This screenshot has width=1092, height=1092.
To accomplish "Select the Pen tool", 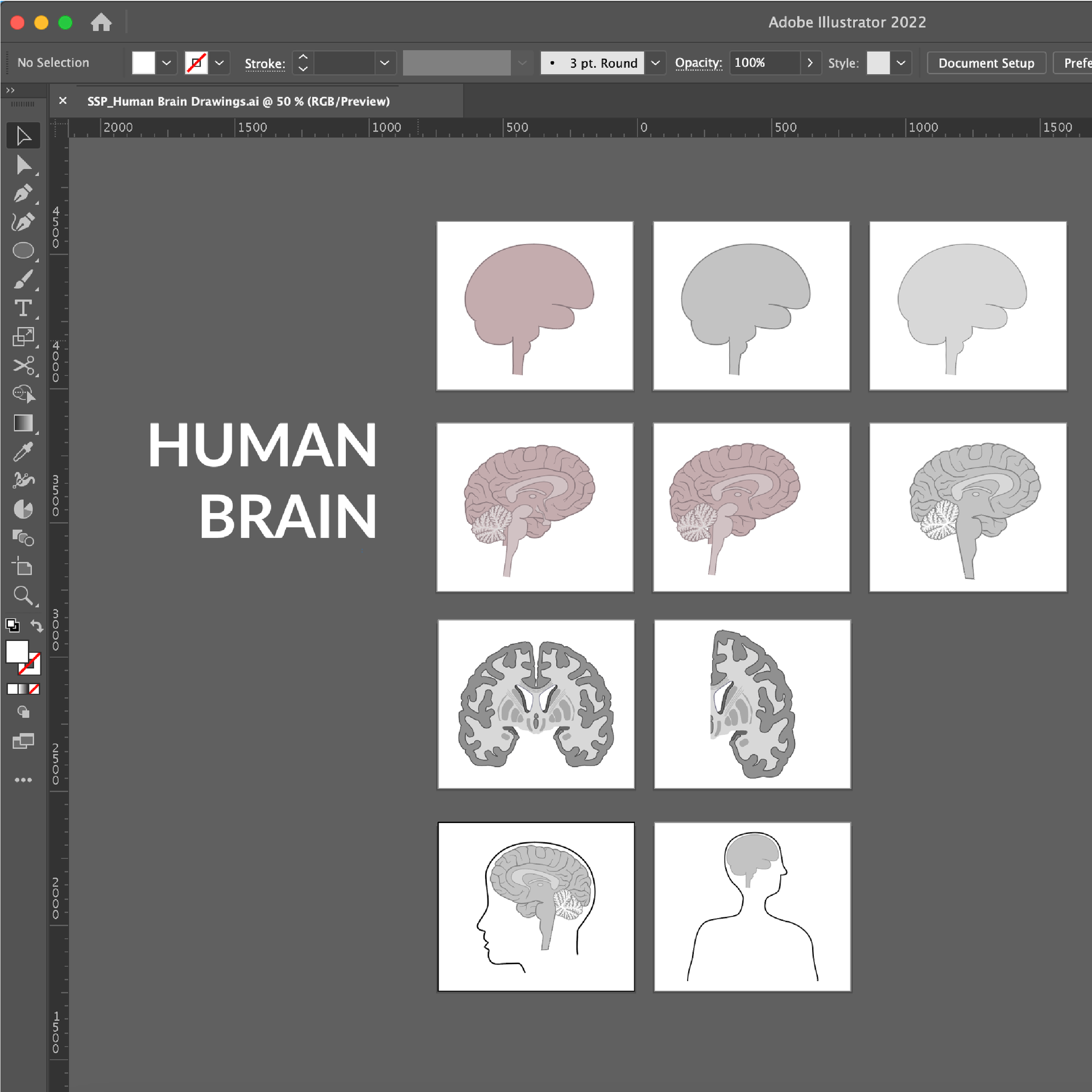I will point(23,193).
